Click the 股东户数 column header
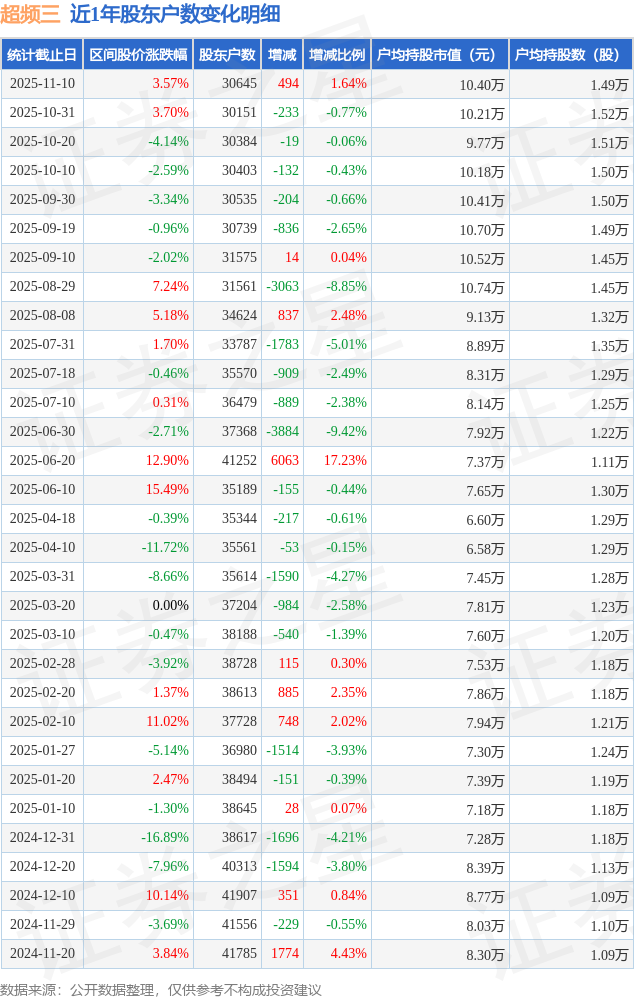Image resolution: width=634 pixels, height=999 pixels. tap(227, 55)
